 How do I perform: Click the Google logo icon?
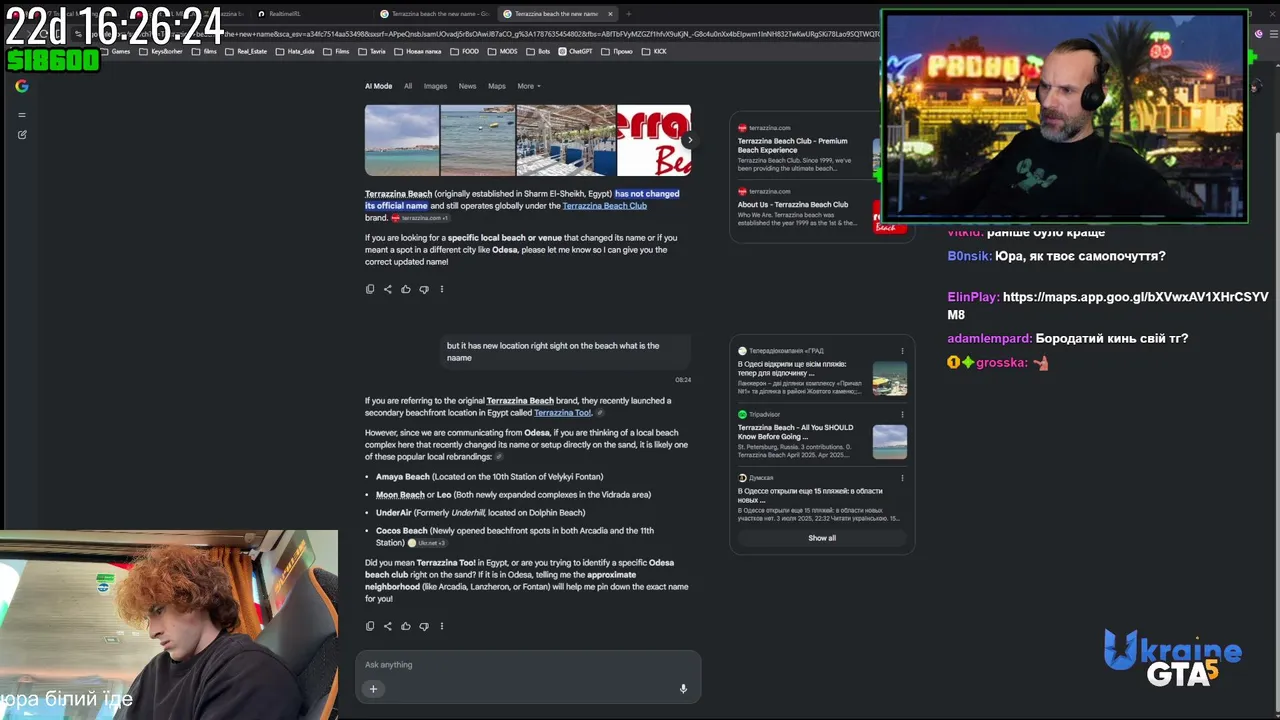click(22, 86)
